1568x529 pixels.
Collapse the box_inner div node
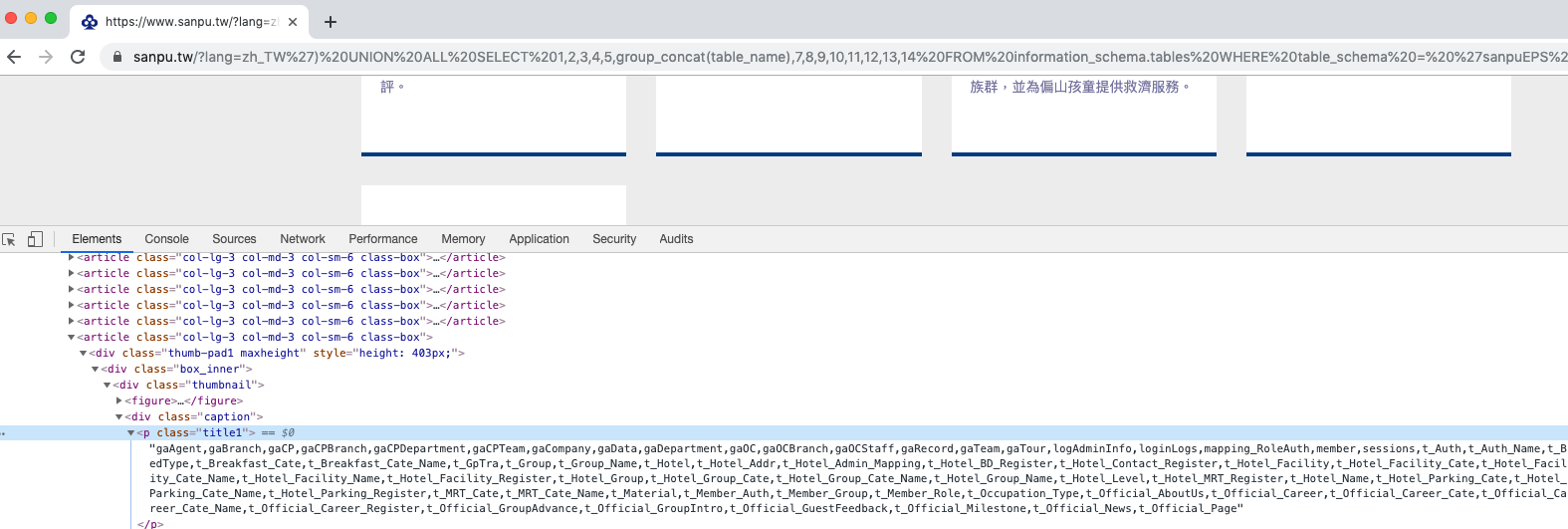[95, 369]
